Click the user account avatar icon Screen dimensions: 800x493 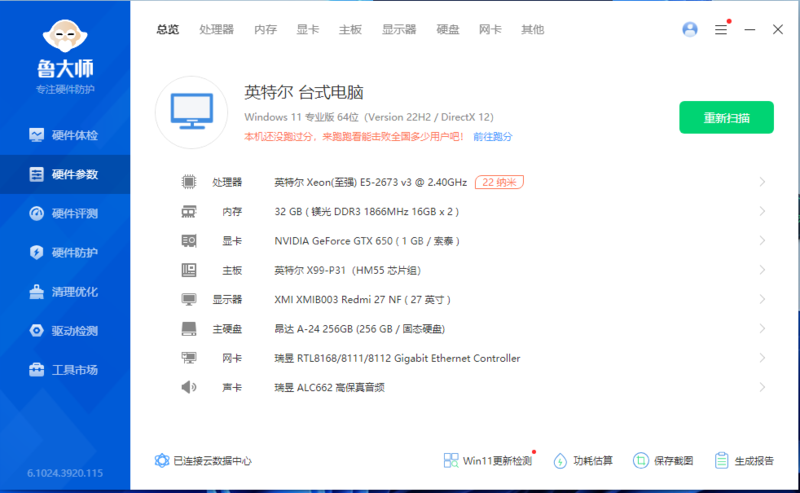tap(690, 30)
